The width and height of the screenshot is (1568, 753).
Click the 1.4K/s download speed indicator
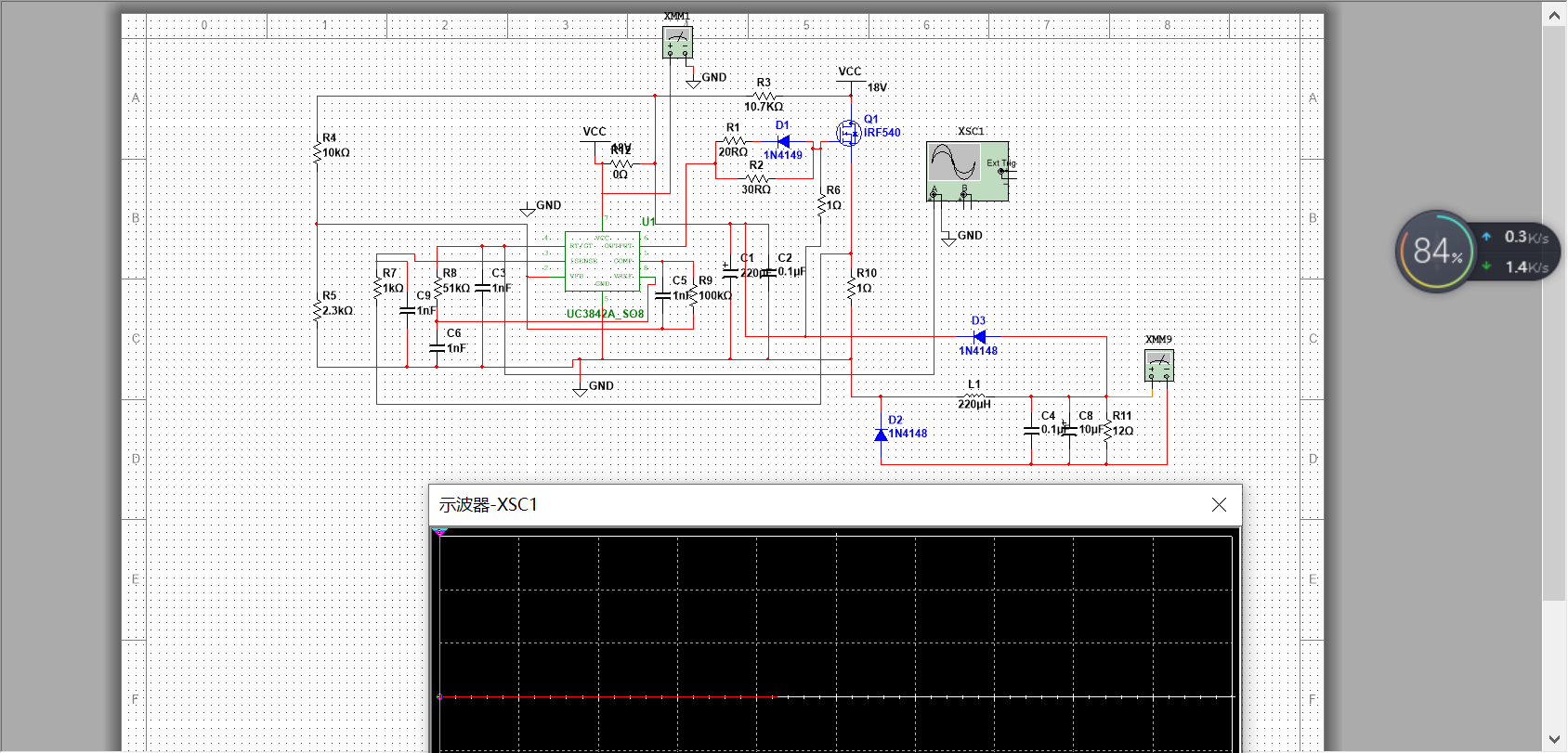(1516, 267)
